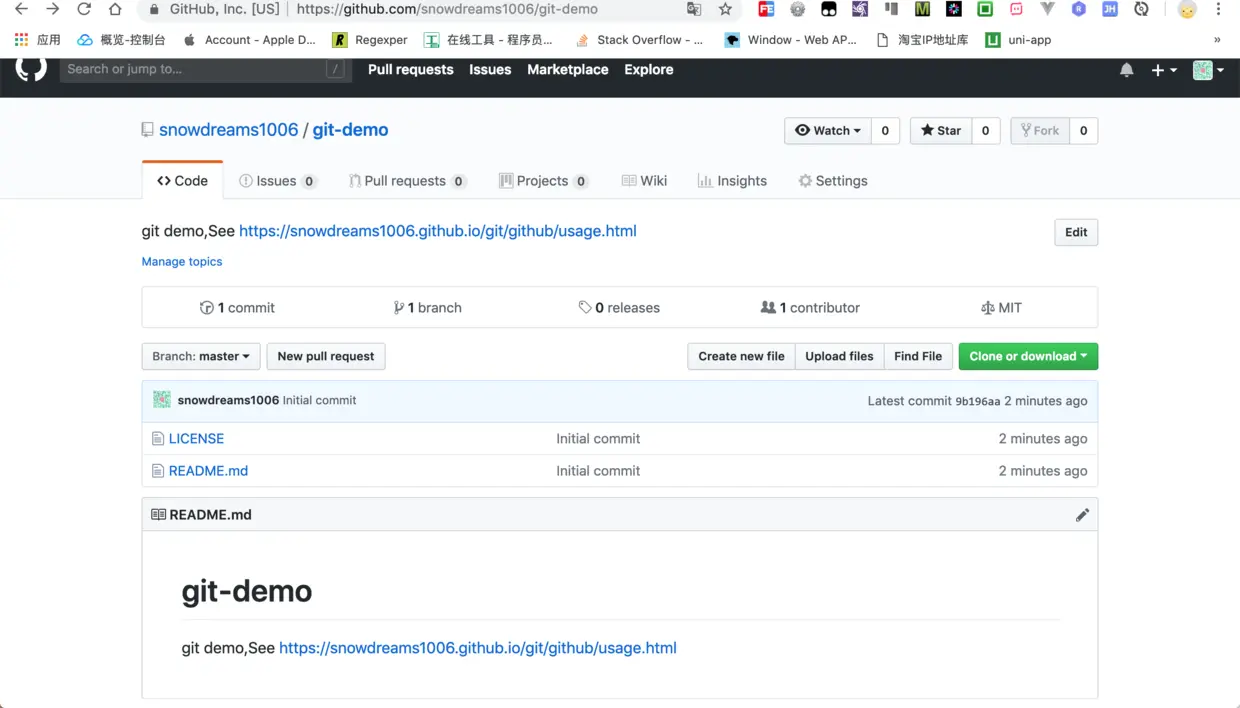
Task: Open the Branch: master dropdown
Action: [200, 356]
